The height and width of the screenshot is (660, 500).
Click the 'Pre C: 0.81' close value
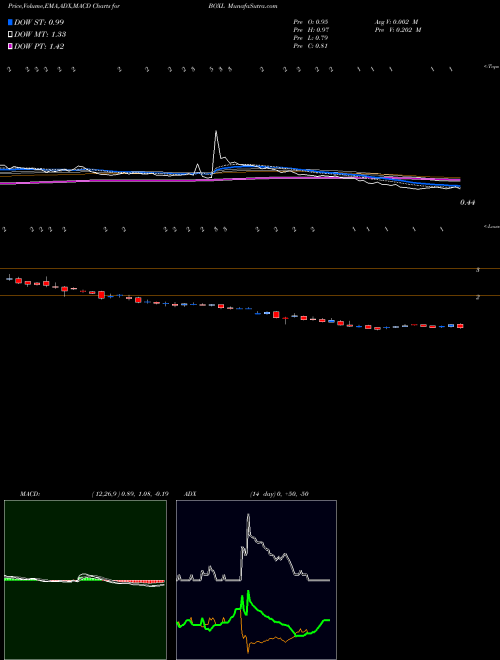coord(311,46)
